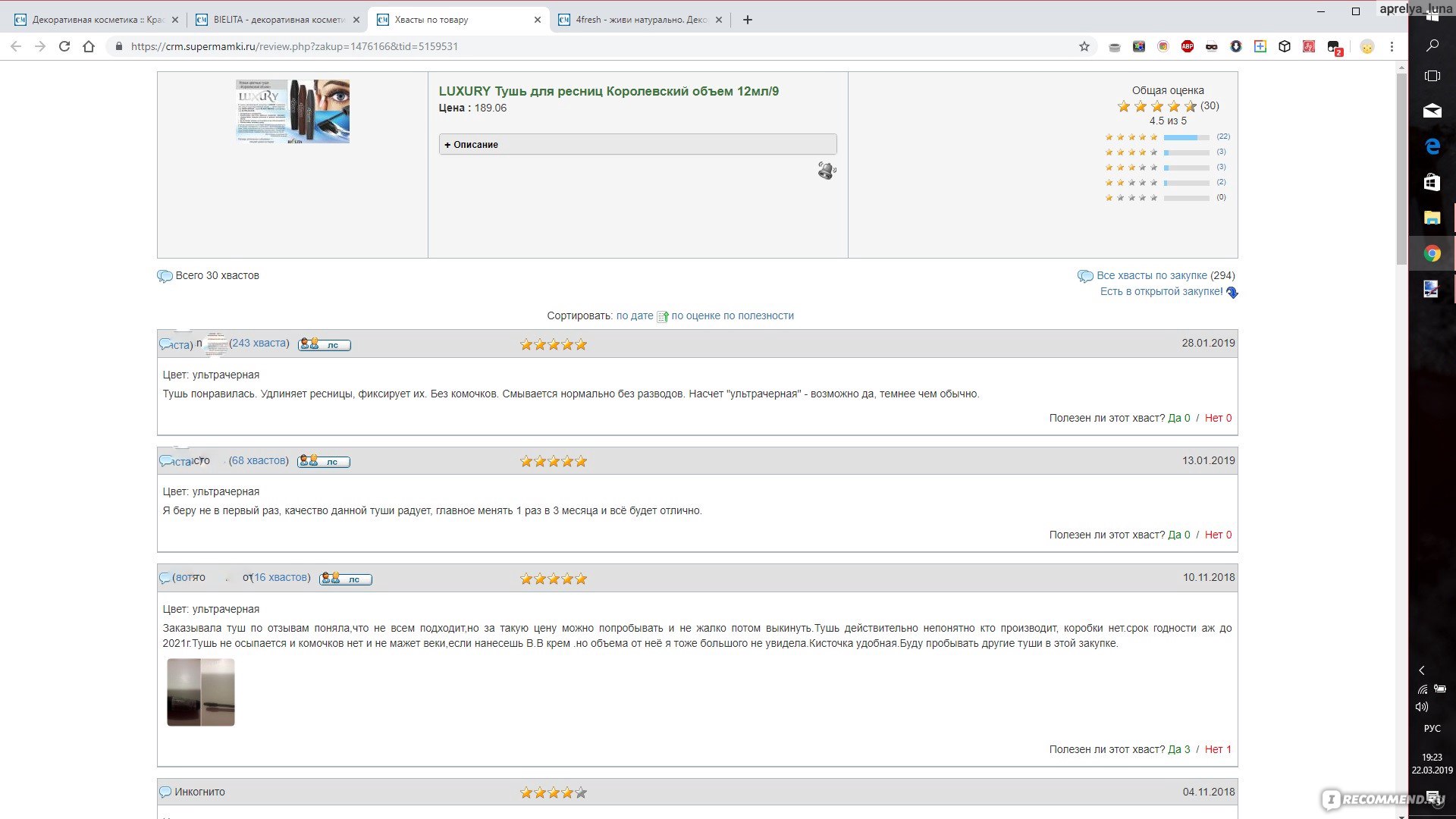
Task: Send private message via лс button in 13.01.2019 review
Action: coord(324,461)
